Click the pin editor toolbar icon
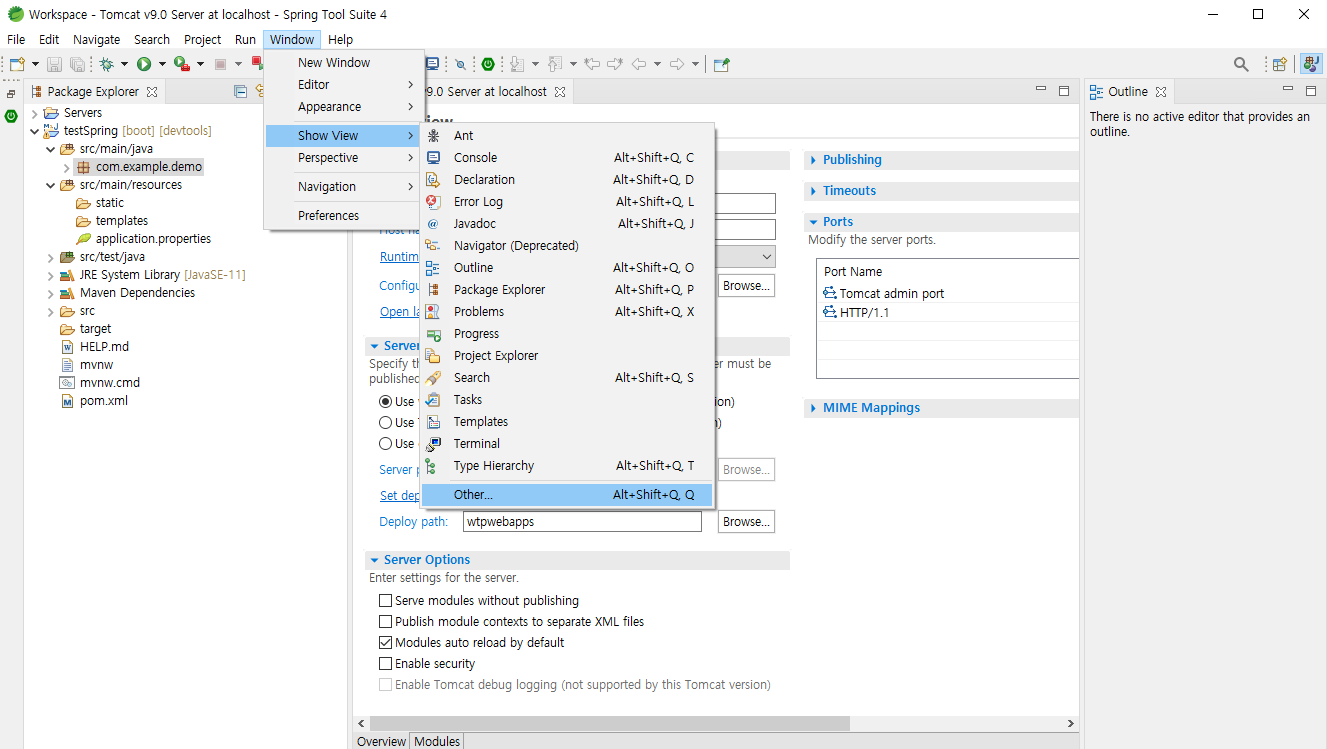The height and width of the screenshot is (749, 1327). 721,64
